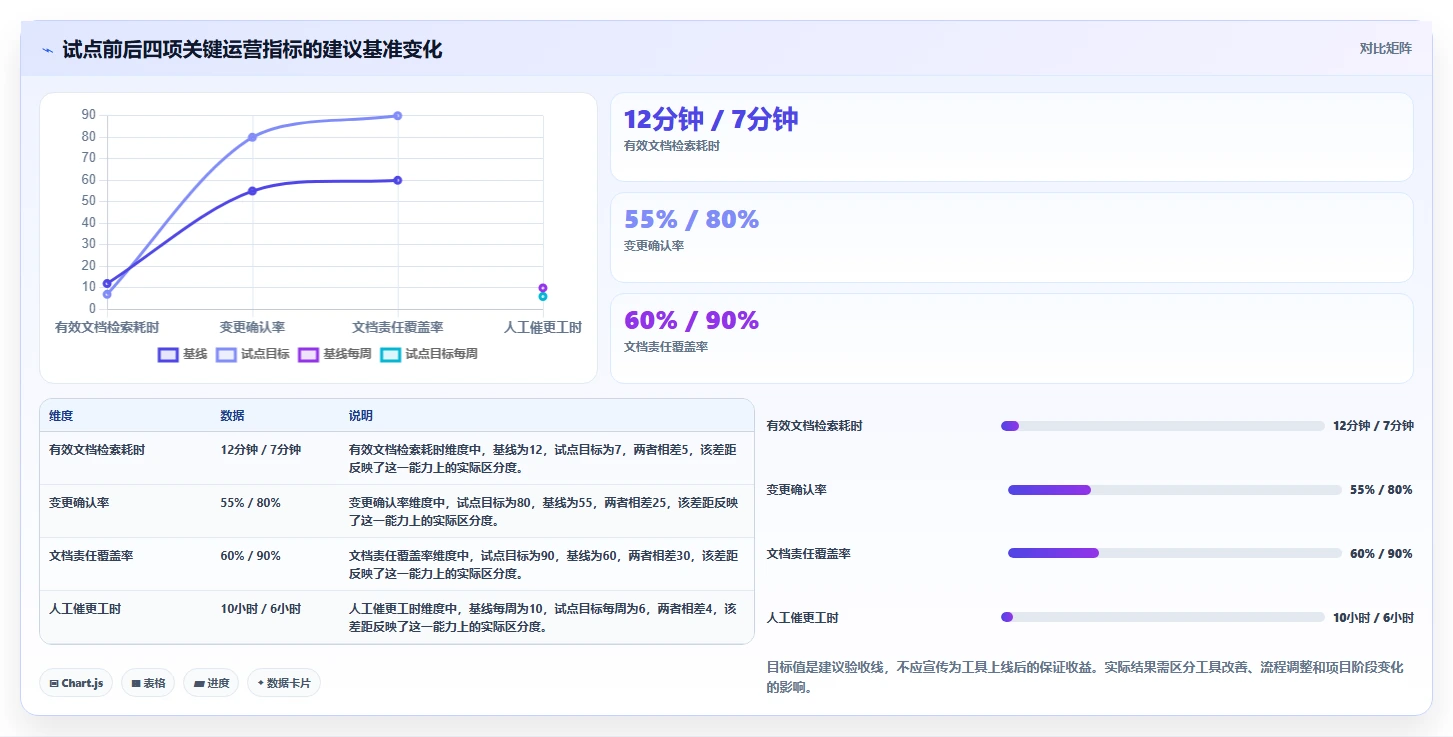The image size is (1453, 737).
Task: Click the 表格 tag button
Action: (148, 683)
